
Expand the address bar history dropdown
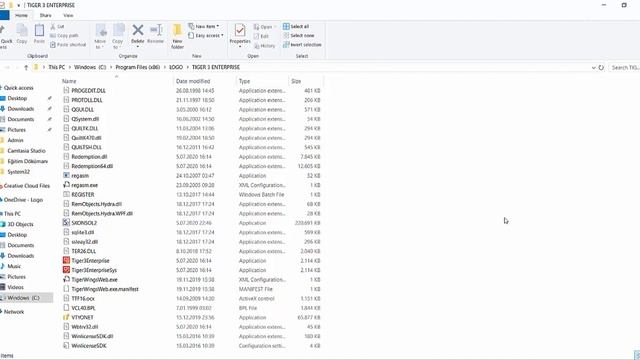pos(593,67)
